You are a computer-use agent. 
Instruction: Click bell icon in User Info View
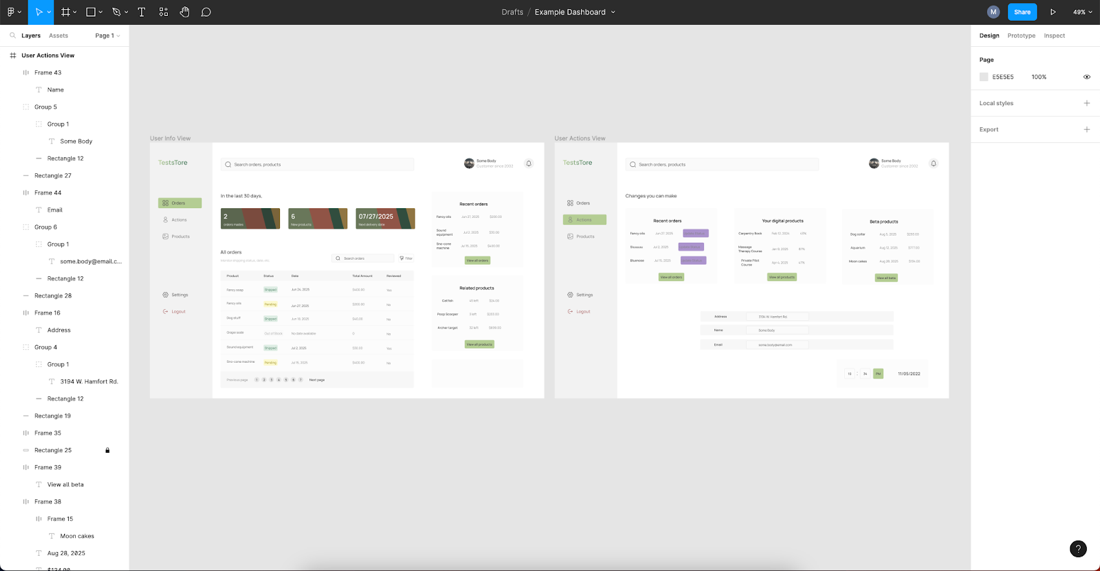pyautogui.click(x=529, y=163)
